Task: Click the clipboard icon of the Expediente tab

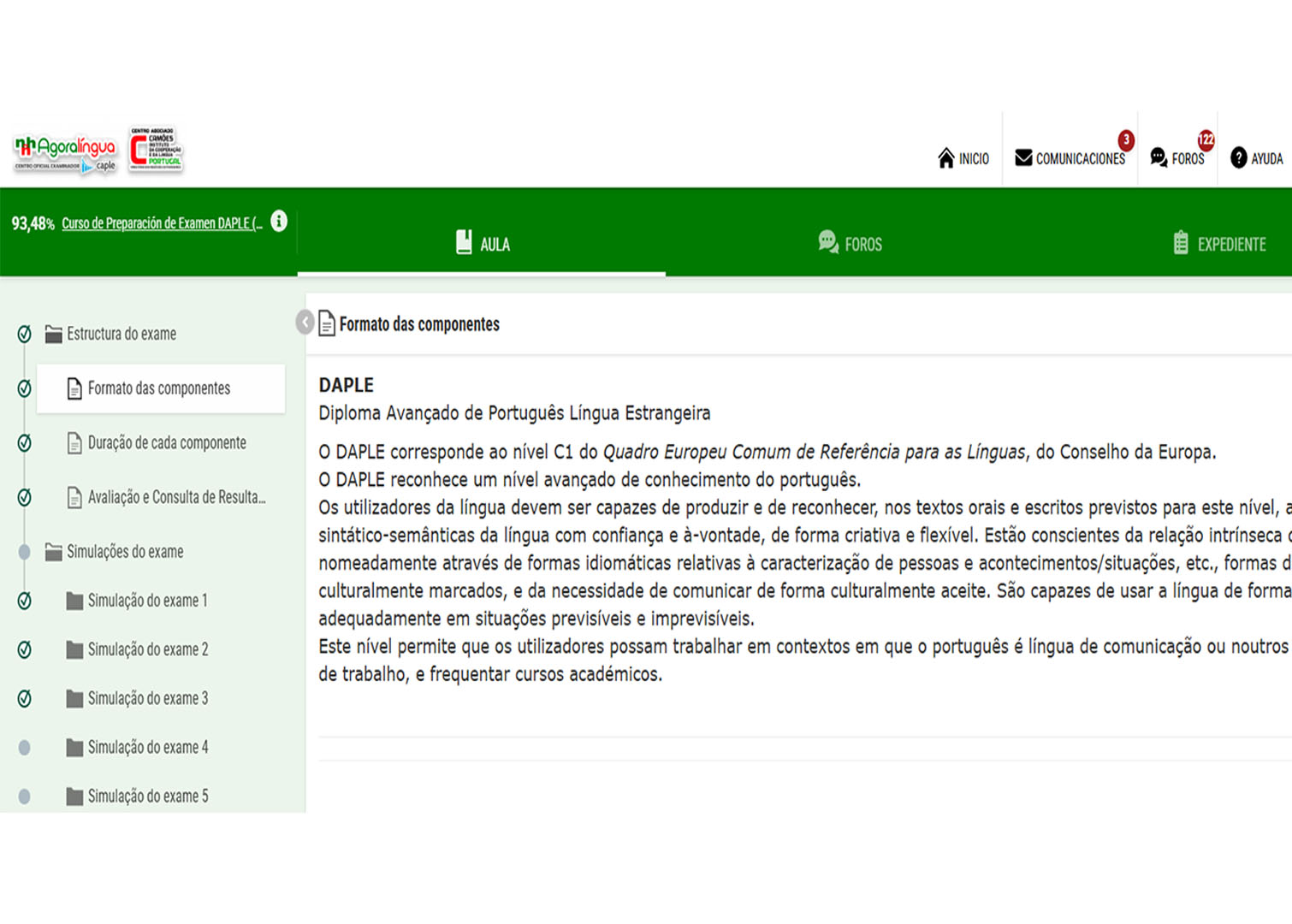Action: (x=1181, y=243)
